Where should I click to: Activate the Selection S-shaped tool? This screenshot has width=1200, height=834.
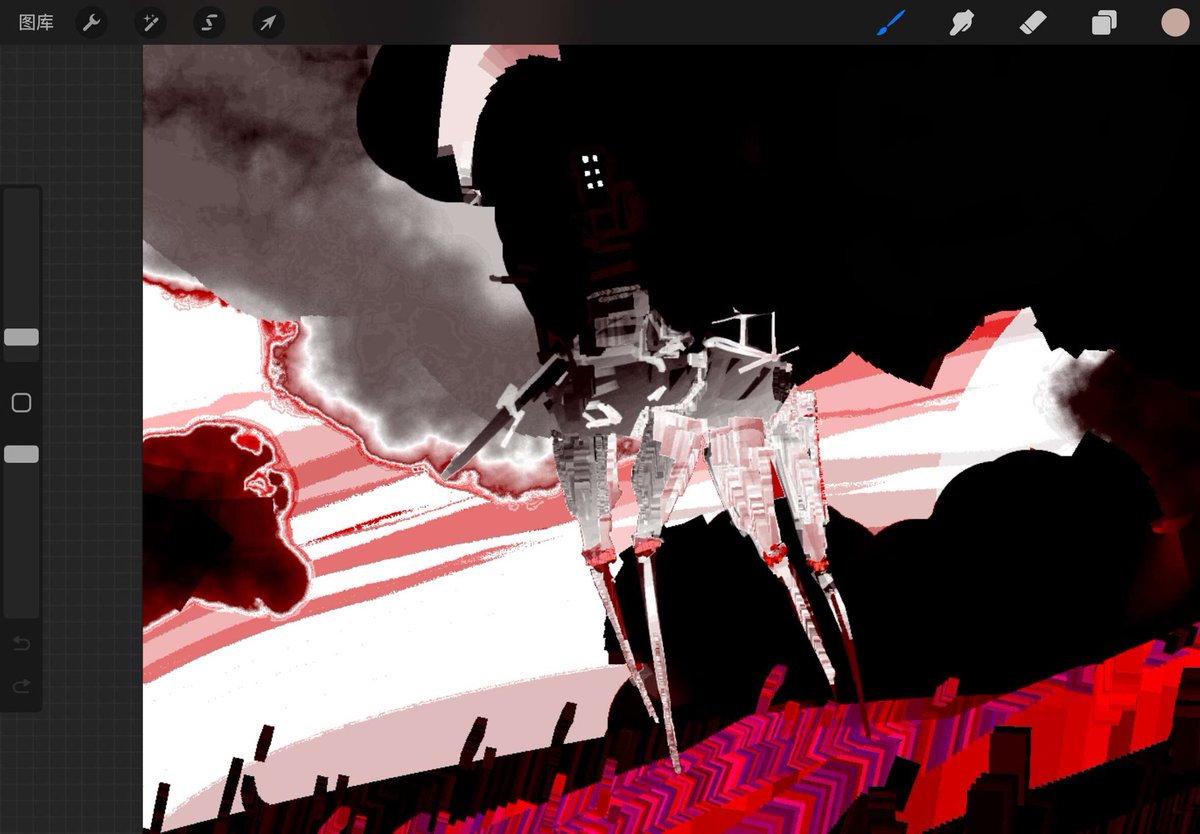point(209,22)
